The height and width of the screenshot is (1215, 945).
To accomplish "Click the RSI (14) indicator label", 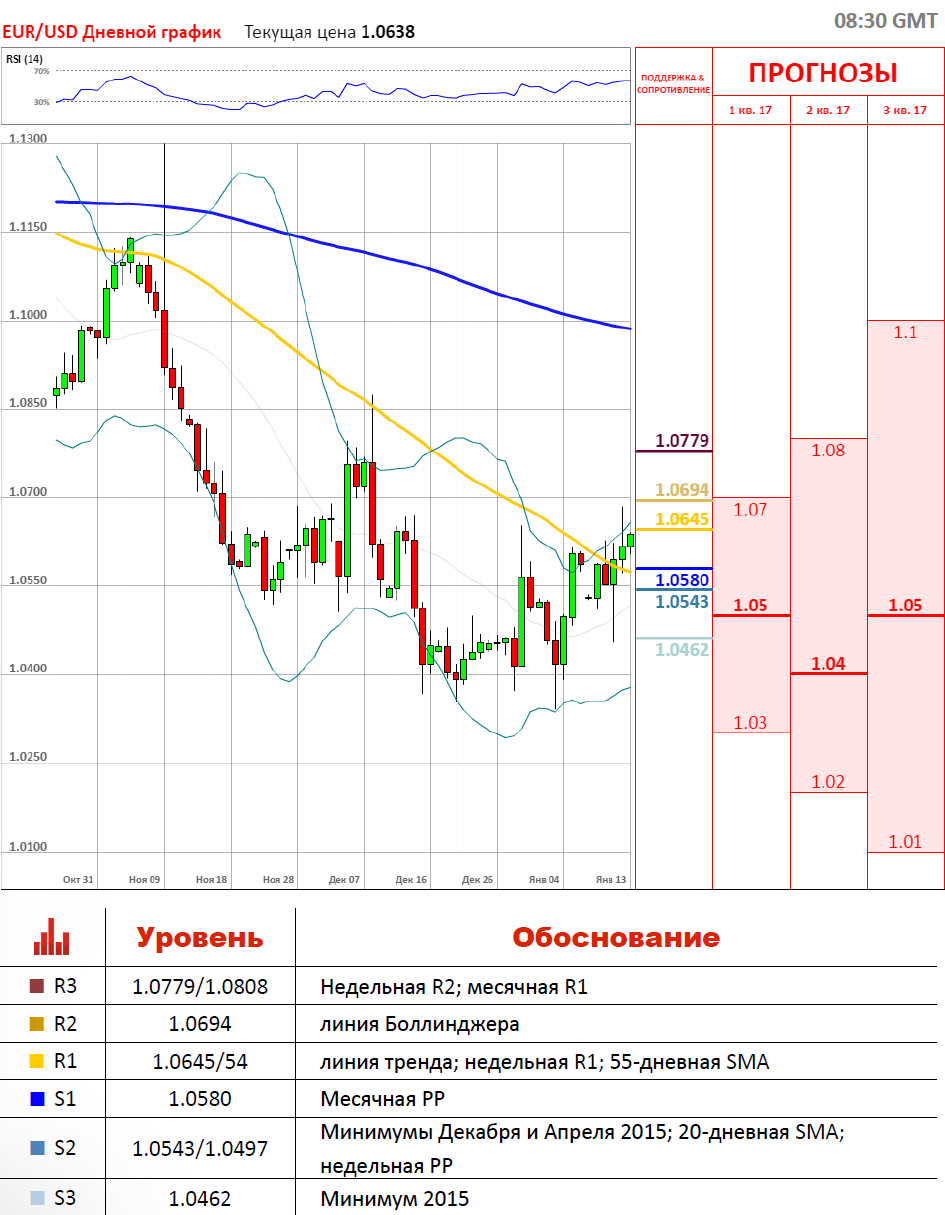I will 18,59.
